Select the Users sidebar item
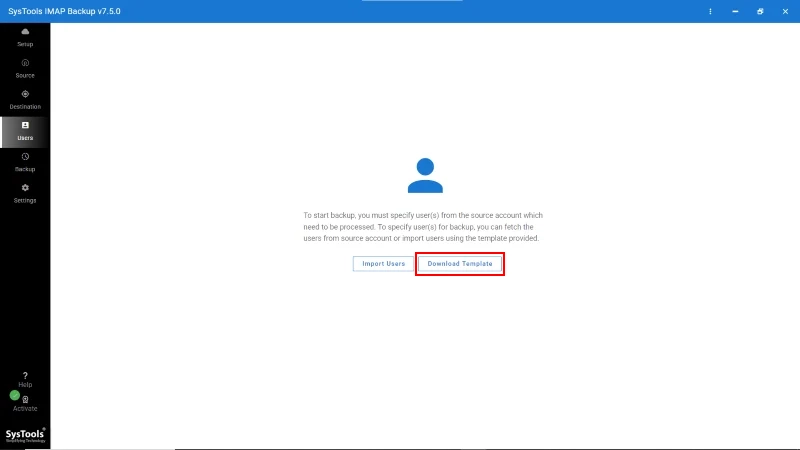This screenshot has width=800, height=450. pyautogui.click(x=25, y=132)
